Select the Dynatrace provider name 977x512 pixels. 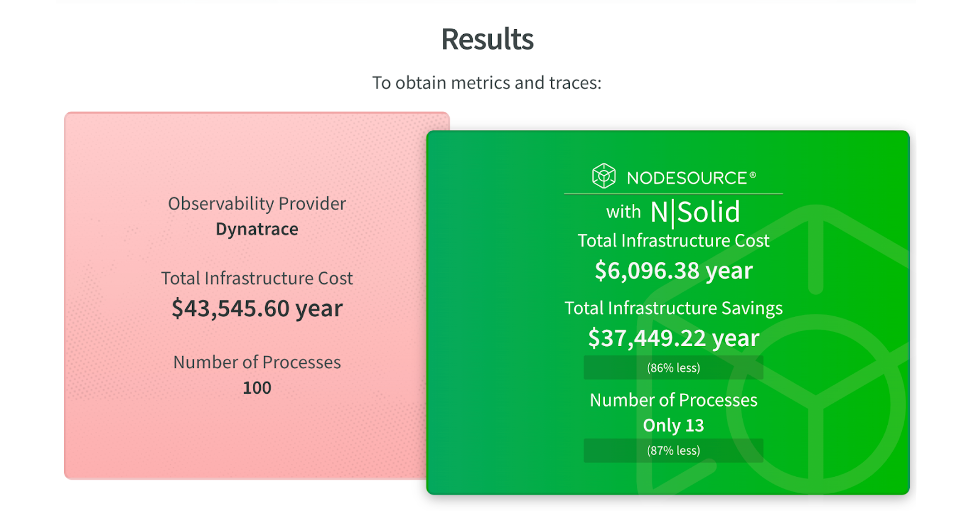click(257, 229)
